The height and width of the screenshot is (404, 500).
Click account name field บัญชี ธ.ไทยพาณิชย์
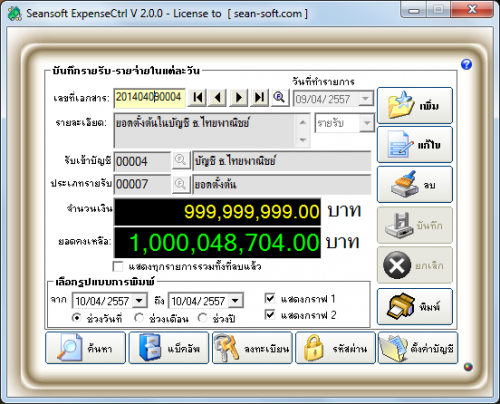[x=282, y=161]
